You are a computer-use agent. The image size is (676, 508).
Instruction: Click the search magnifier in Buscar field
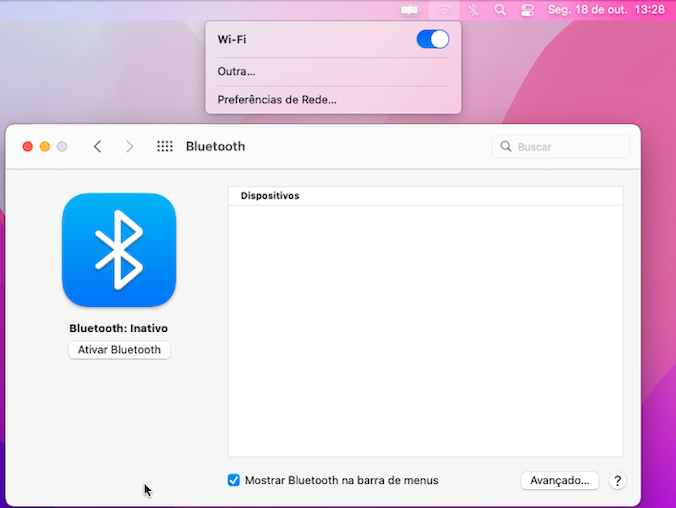click(506, 147)
